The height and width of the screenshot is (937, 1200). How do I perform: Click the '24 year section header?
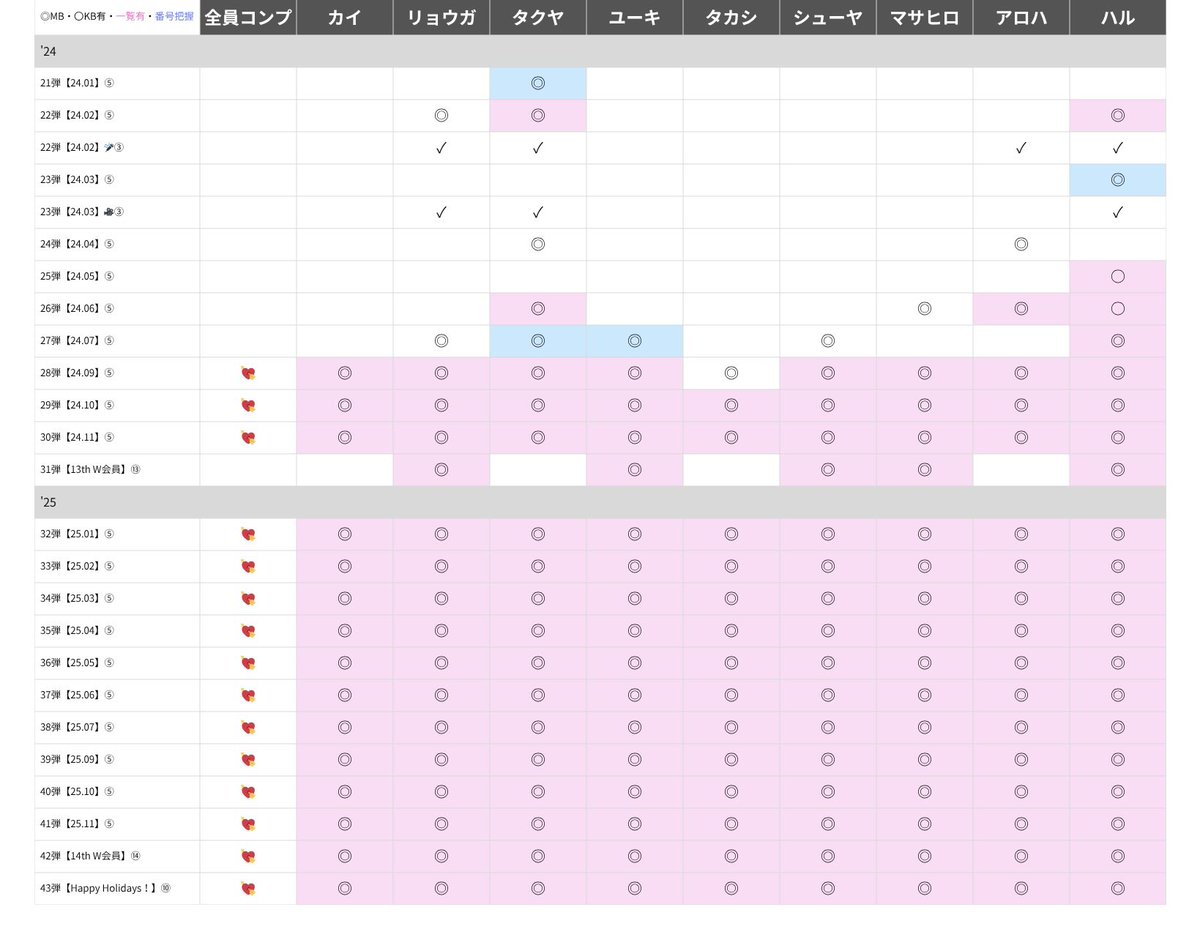coord(600,51)
